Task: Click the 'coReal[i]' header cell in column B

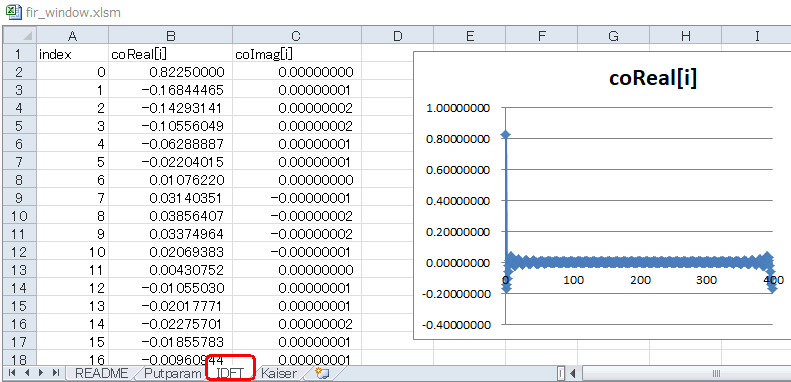Action: [x=171, y=54]
